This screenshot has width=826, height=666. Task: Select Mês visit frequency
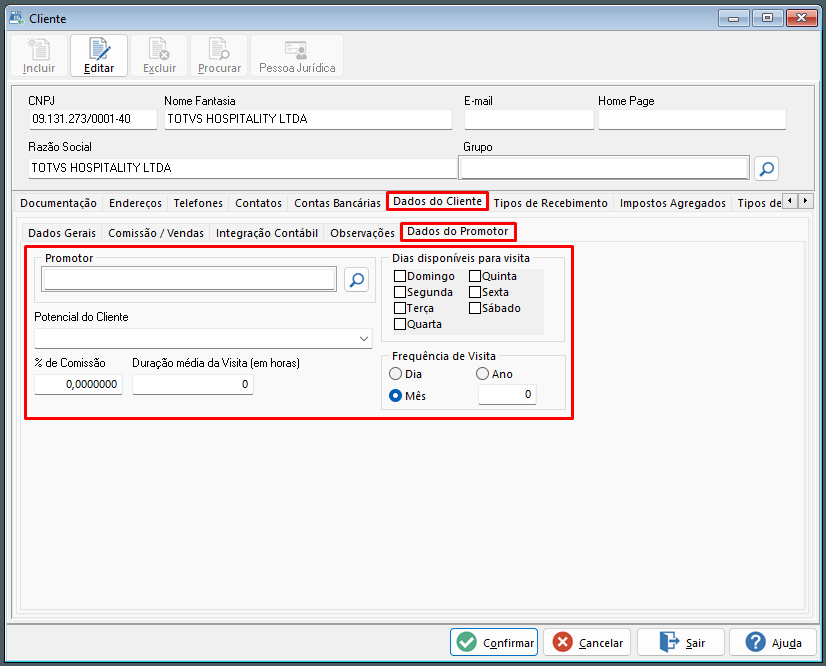click(396, 396)
